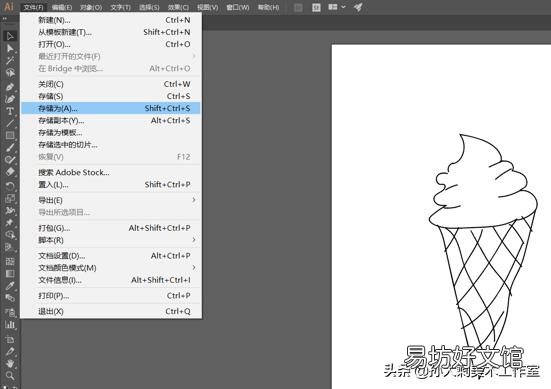The image size is (551, 389).
Task: Click the Illustrator Ai logo
Action: click(8, 7)
